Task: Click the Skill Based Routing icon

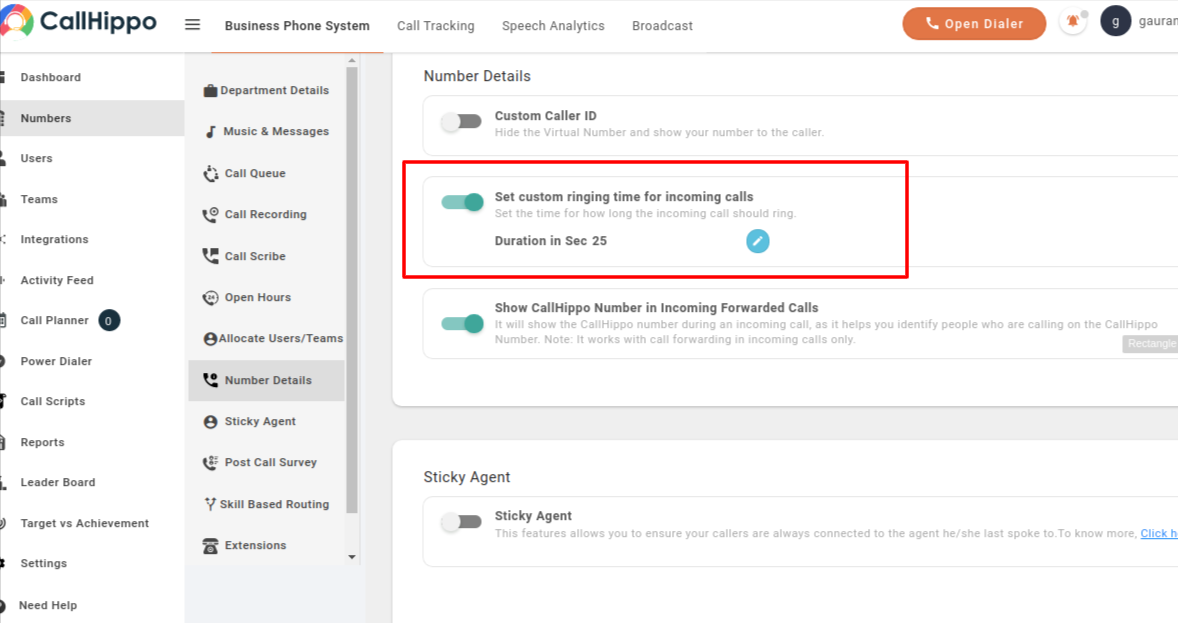Action: tap(210, 504)
